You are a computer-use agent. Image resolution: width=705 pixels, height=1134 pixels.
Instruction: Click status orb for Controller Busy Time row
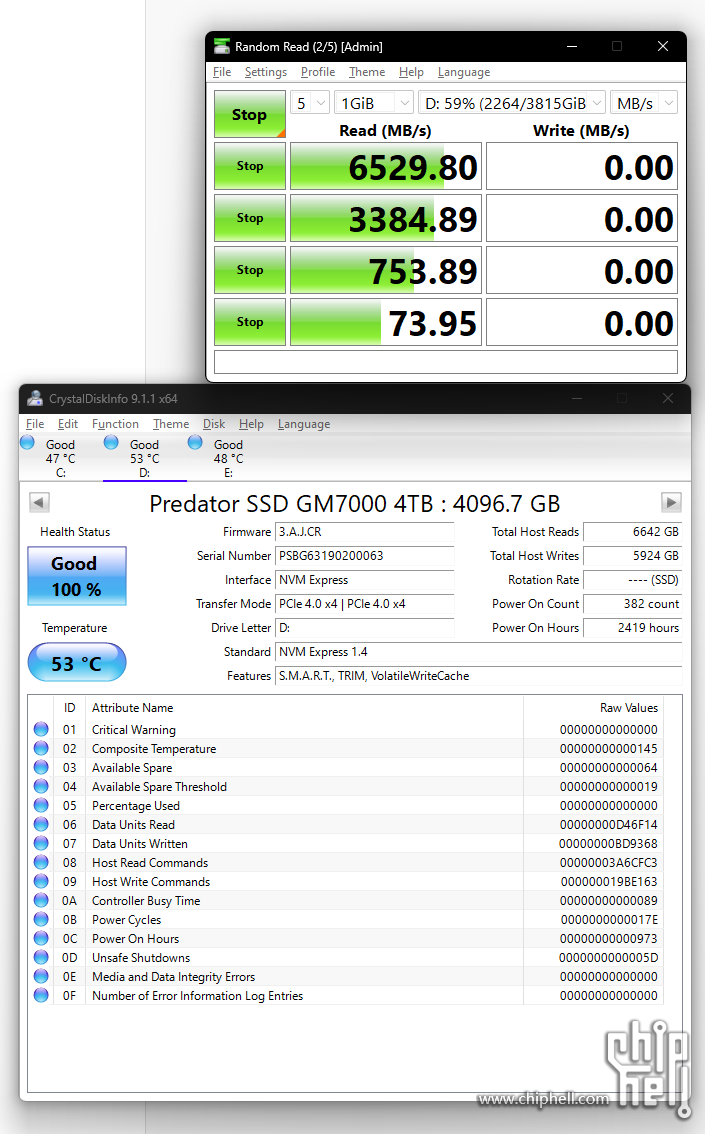tap(41, 900)
